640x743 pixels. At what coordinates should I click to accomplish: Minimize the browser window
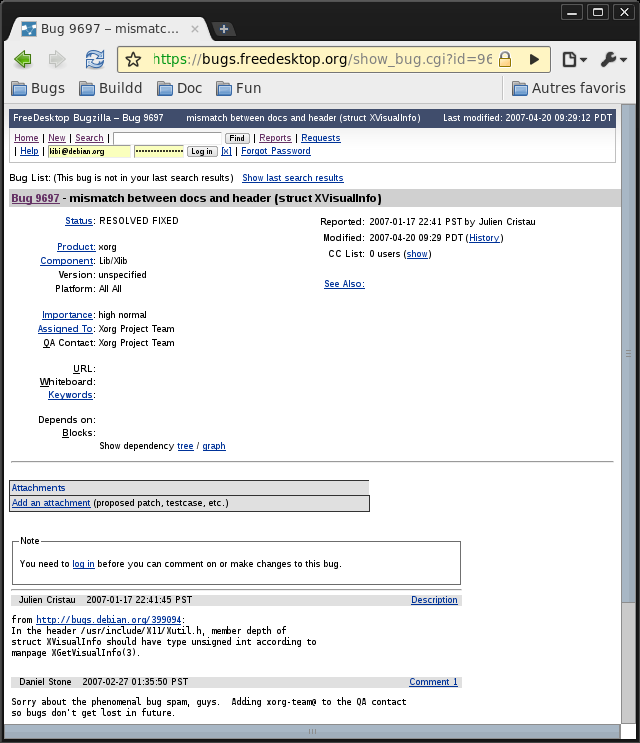(x=572, y=12)
